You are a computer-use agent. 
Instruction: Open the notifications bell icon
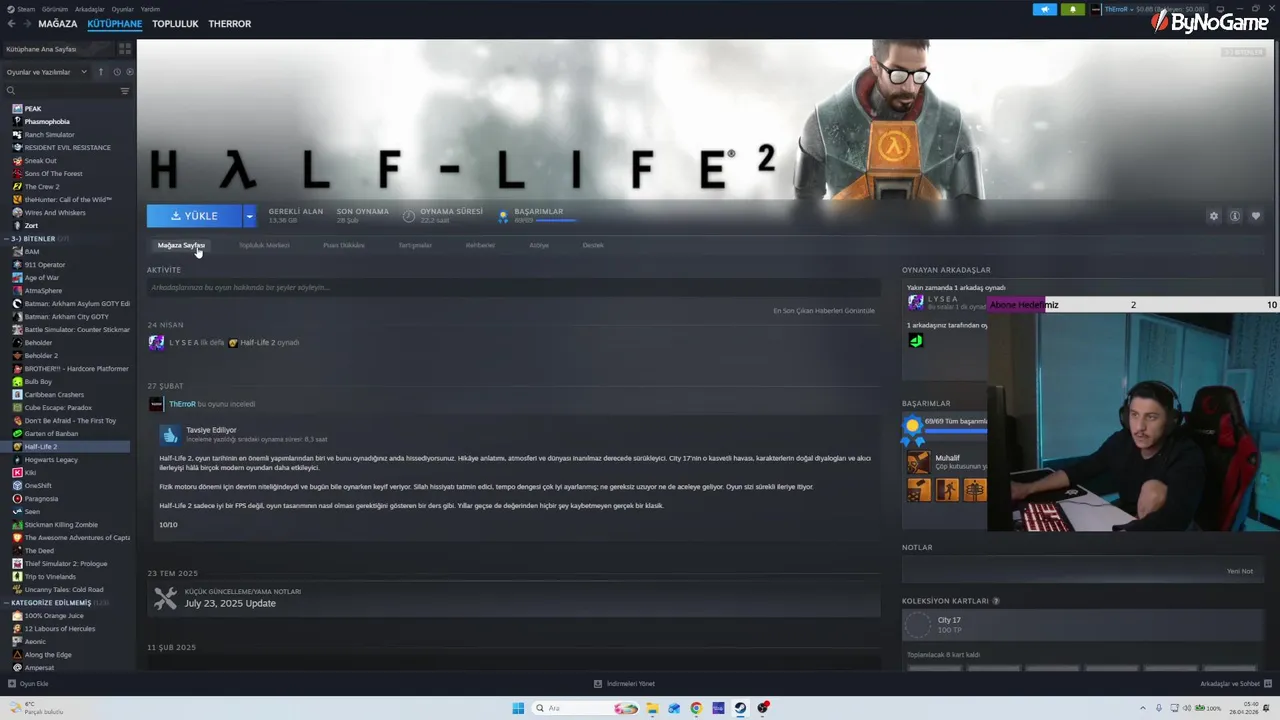click(1073, 9)
